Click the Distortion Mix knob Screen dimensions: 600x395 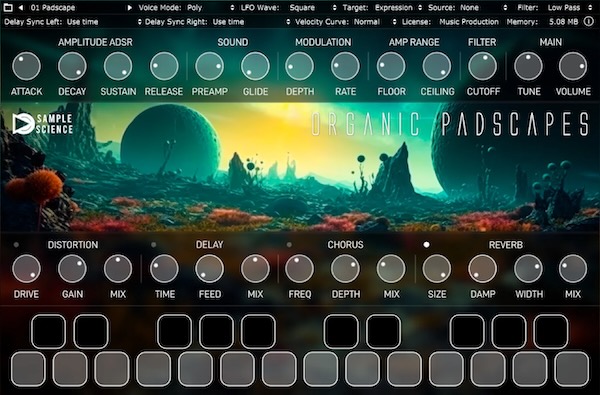tap(118, 269)
